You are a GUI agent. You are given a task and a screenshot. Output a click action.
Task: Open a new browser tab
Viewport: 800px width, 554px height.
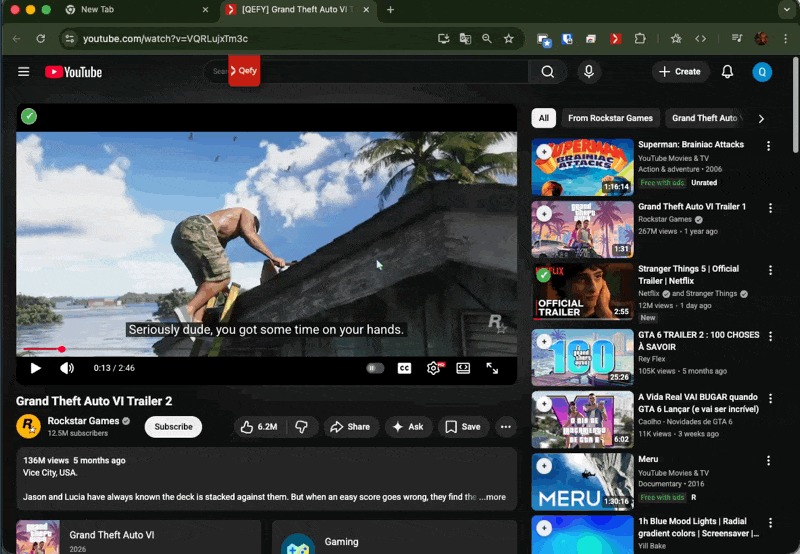[x=390, y=10]
